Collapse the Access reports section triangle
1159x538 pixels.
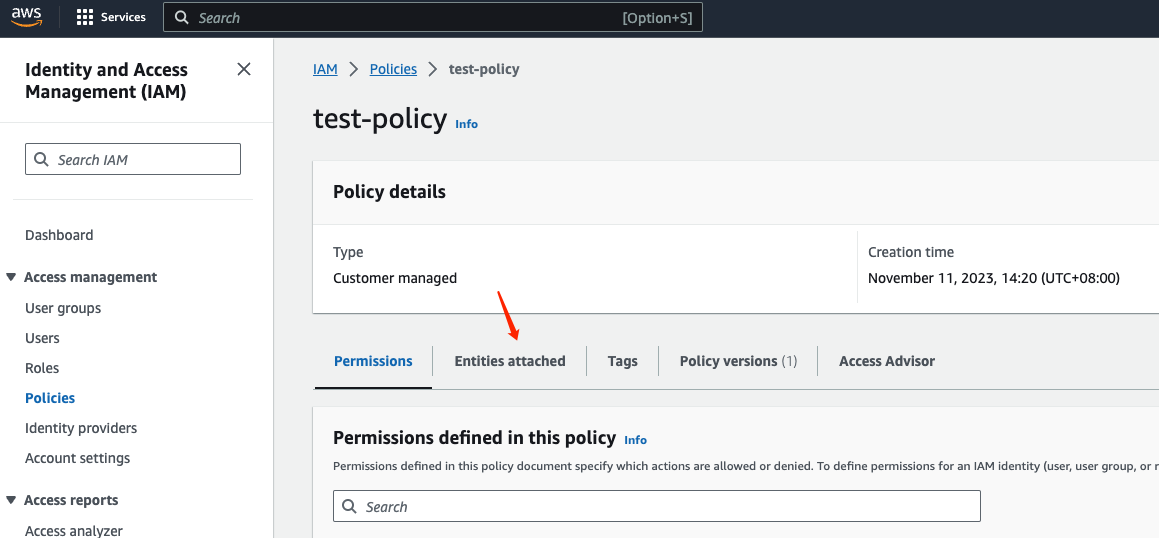pyautogui.click(x=11, y=500)
